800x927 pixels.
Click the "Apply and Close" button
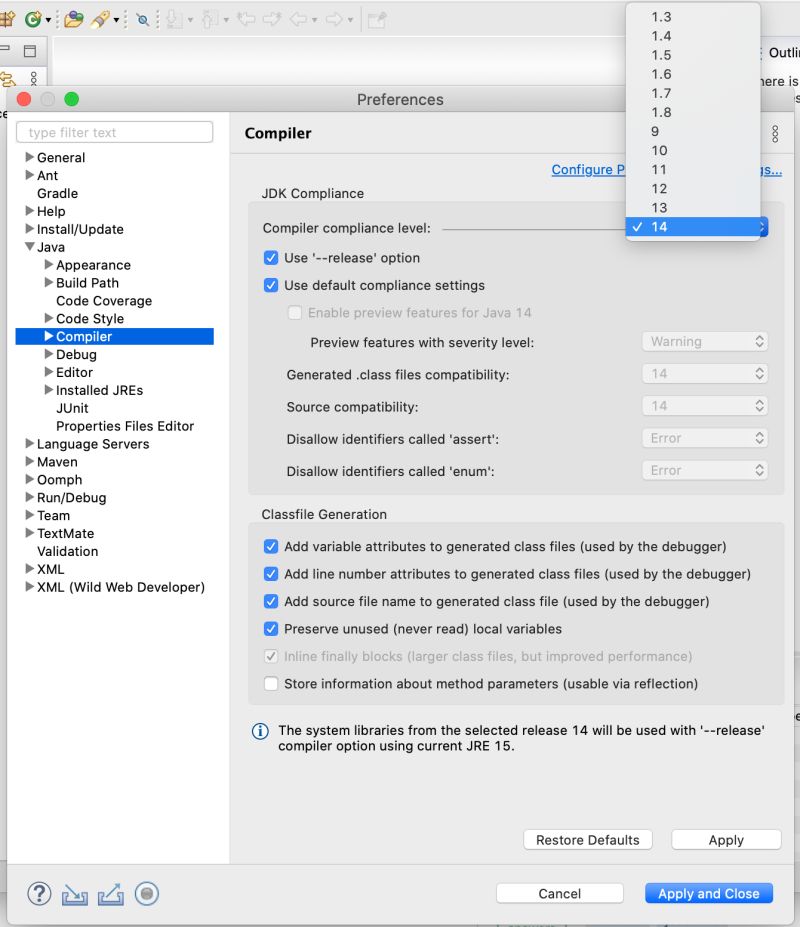(x=708, y=893)
